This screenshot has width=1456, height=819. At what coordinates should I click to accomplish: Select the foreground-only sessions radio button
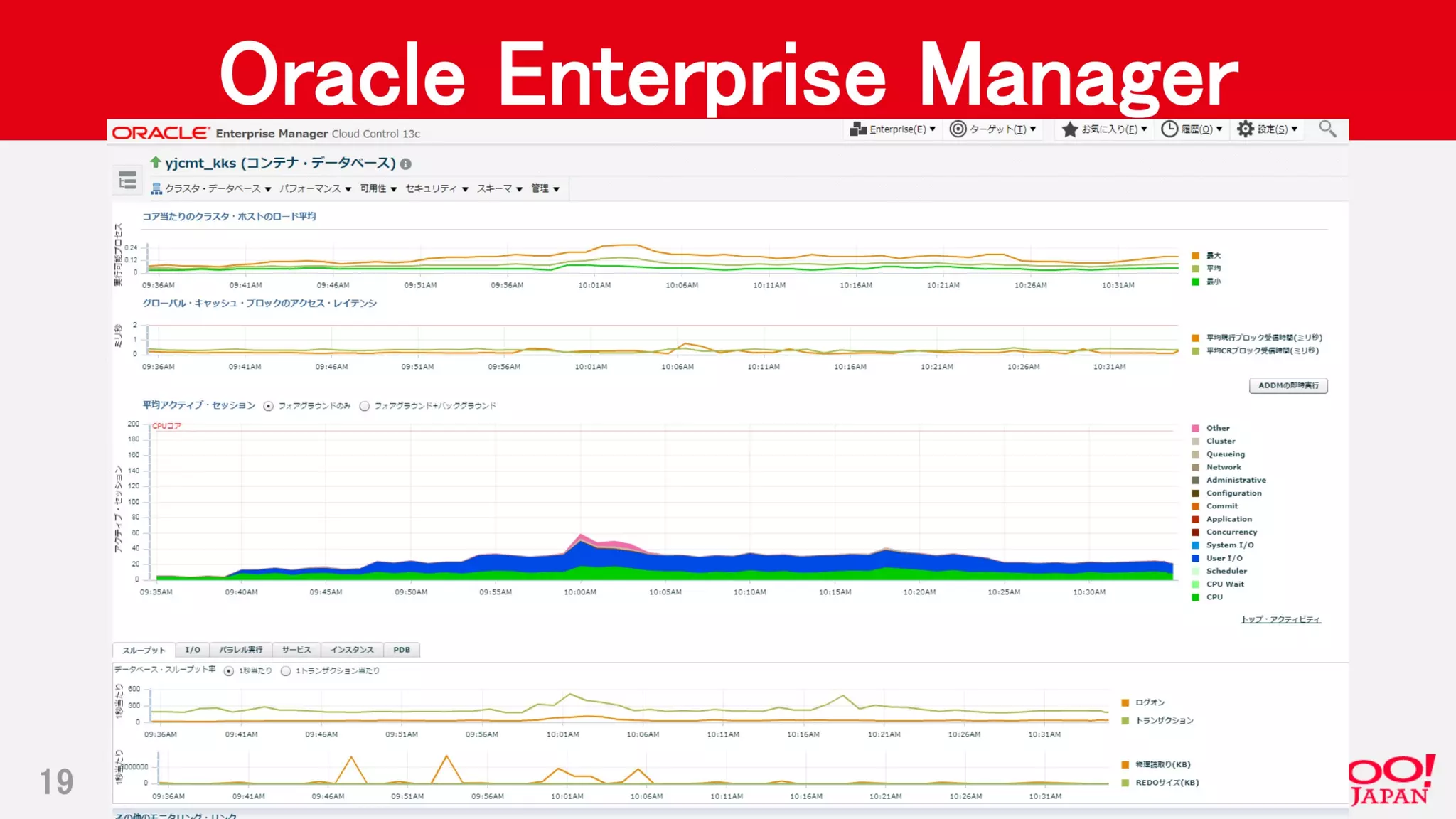click(x=268, y=406)
